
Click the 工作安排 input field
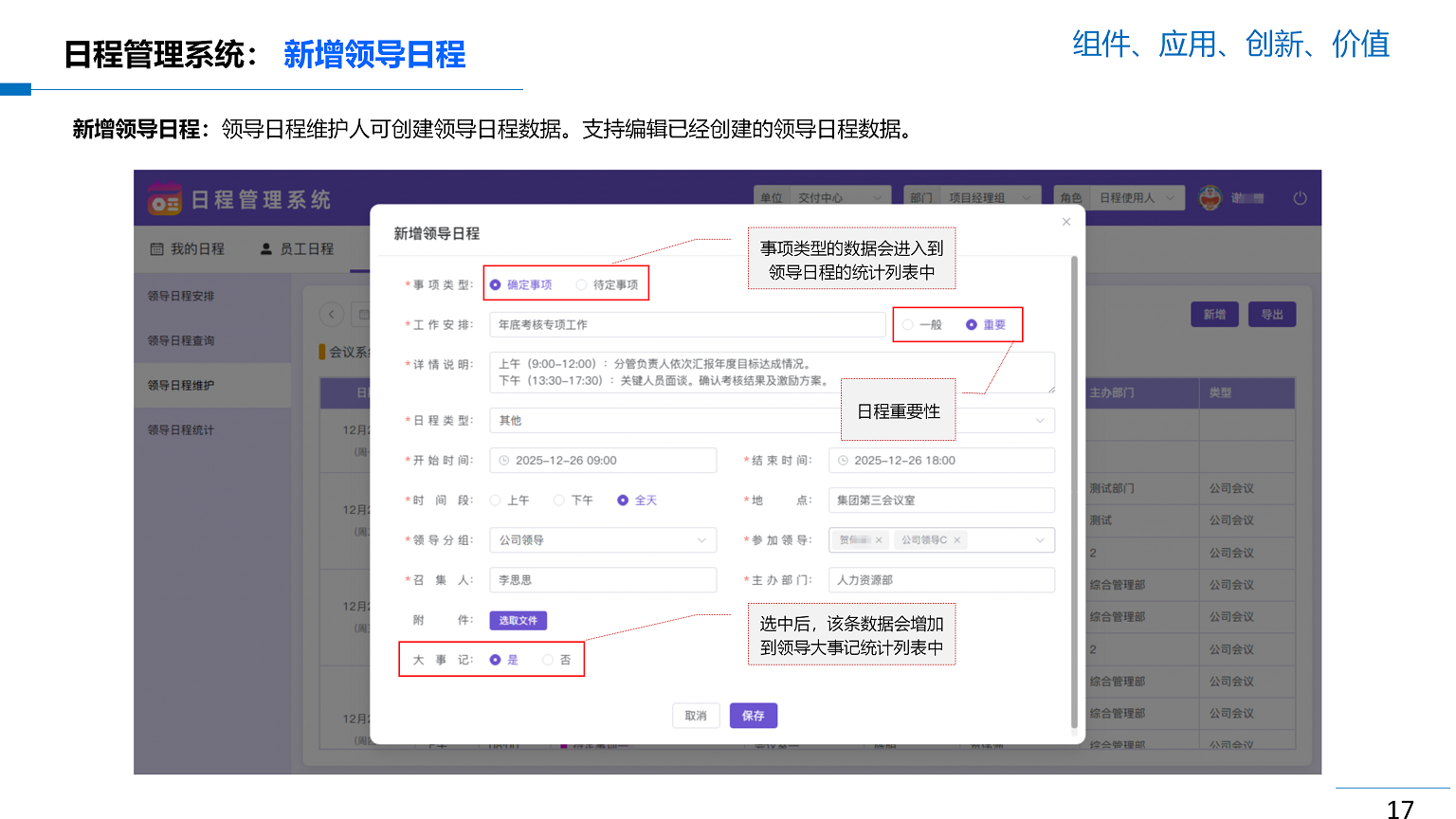pyautogui.click(x=686, y=325)
